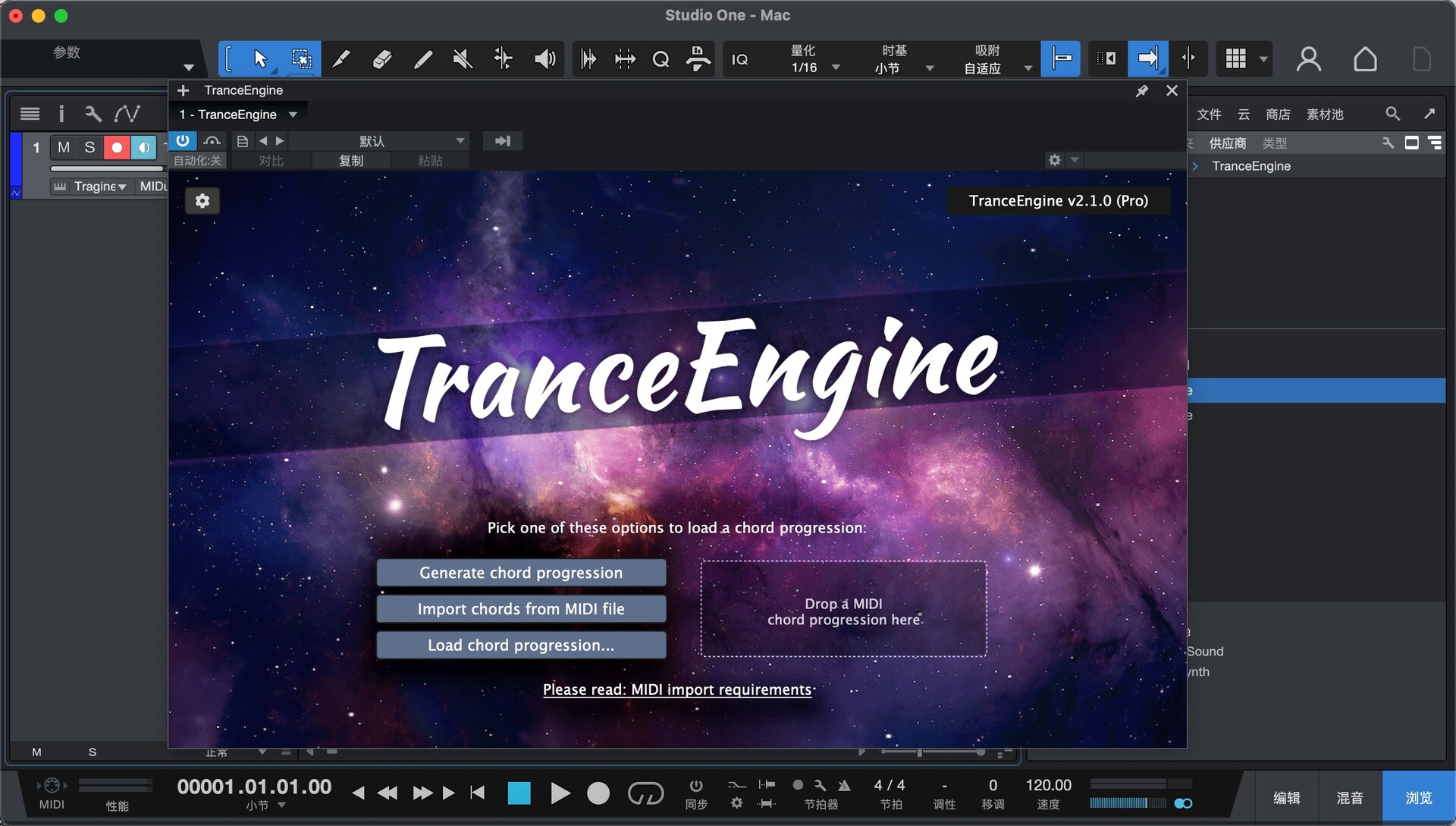Click Generate chord progression

point(521,573)
